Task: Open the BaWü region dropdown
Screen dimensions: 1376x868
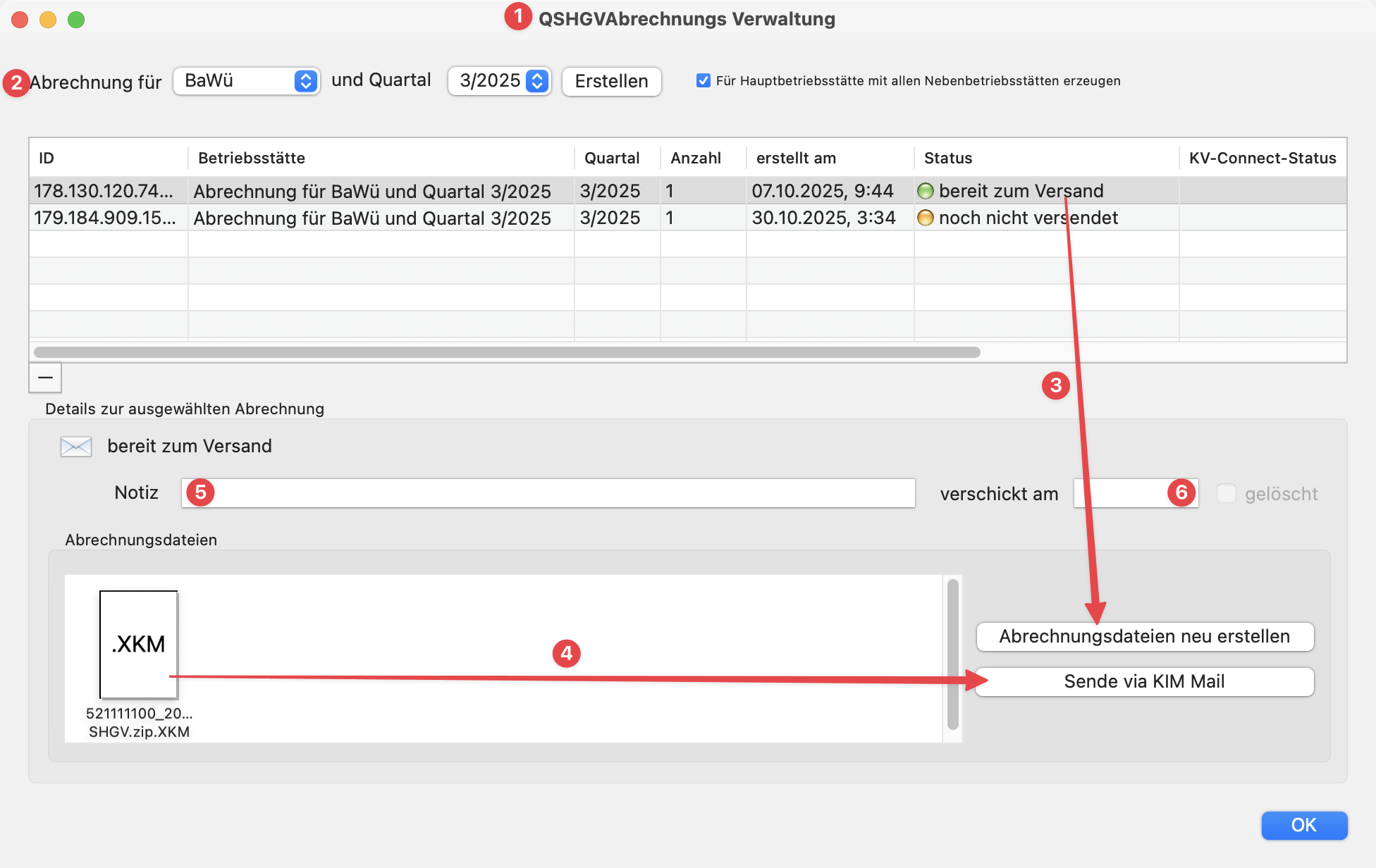Action: point(247,81)
